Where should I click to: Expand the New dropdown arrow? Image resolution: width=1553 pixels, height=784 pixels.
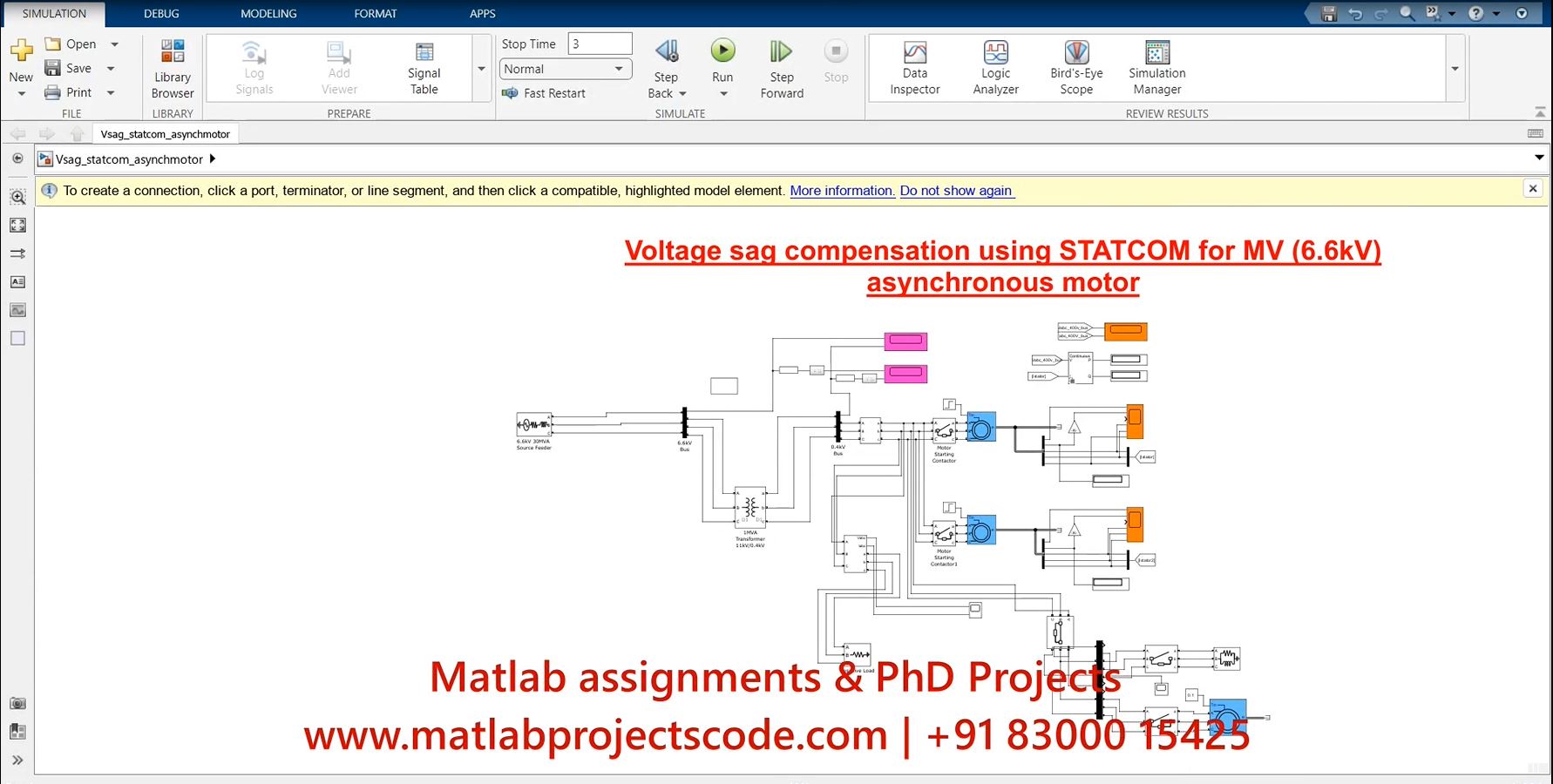pyautogui.click(x=21, y=93)
